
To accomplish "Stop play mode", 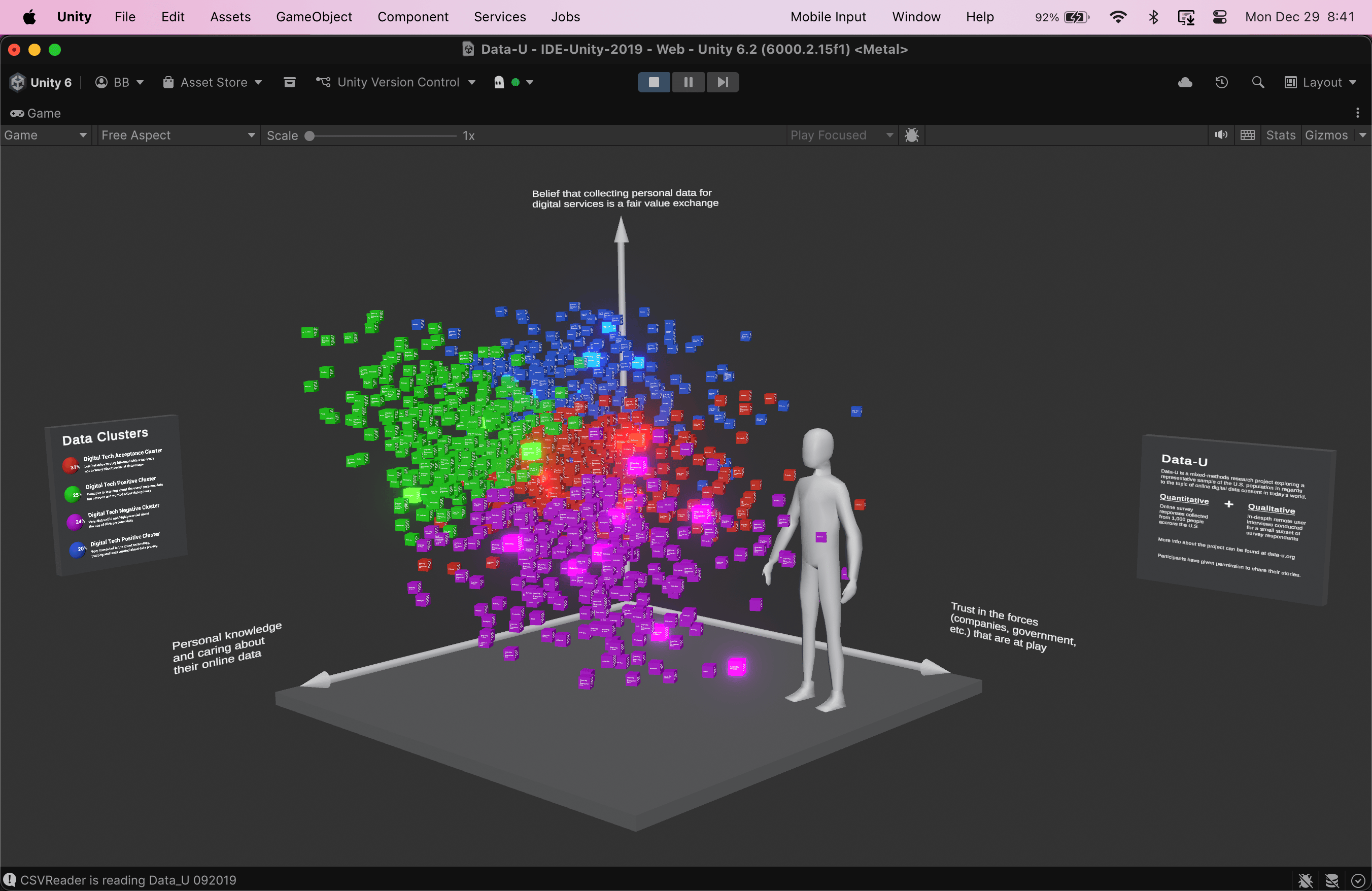I will tap(654, 82).
